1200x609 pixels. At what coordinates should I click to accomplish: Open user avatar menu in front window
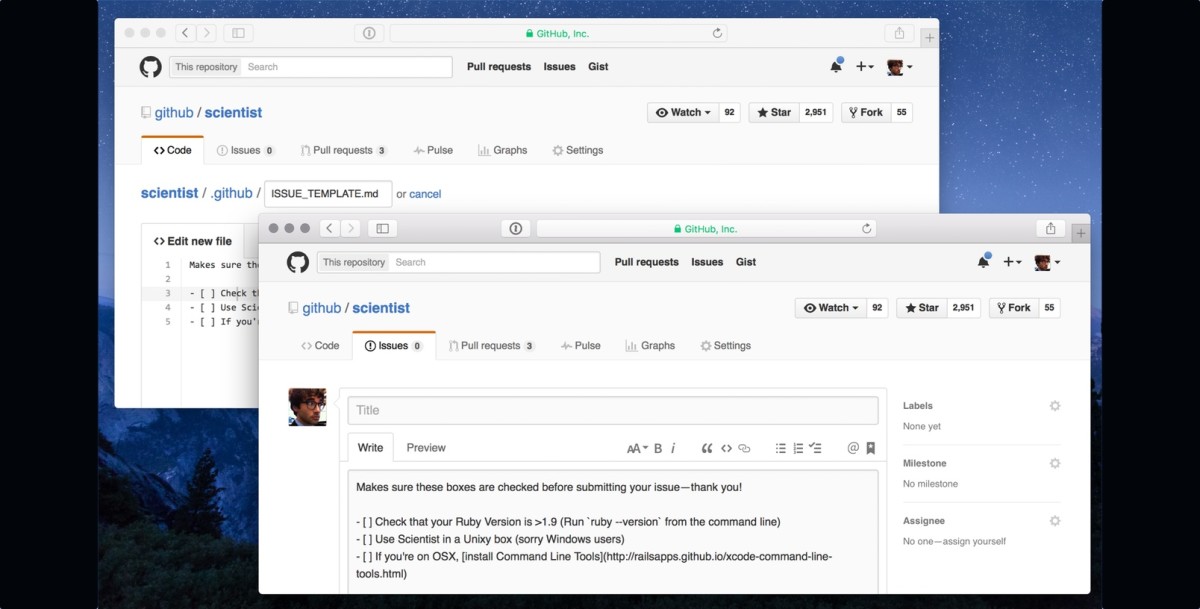(x=1047, y=262)
